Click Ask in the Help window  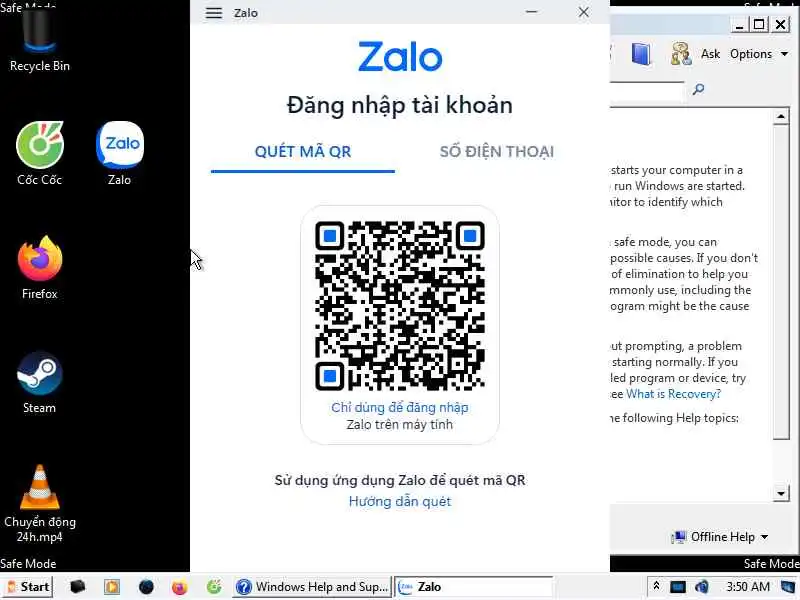pos(710,54)
